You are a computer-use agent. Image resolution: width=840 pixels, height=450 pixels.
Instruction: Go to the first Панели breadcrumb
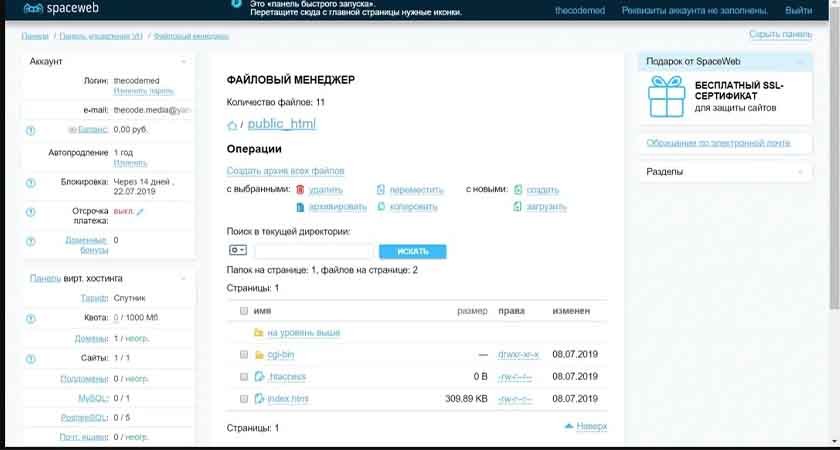point(35,36)
